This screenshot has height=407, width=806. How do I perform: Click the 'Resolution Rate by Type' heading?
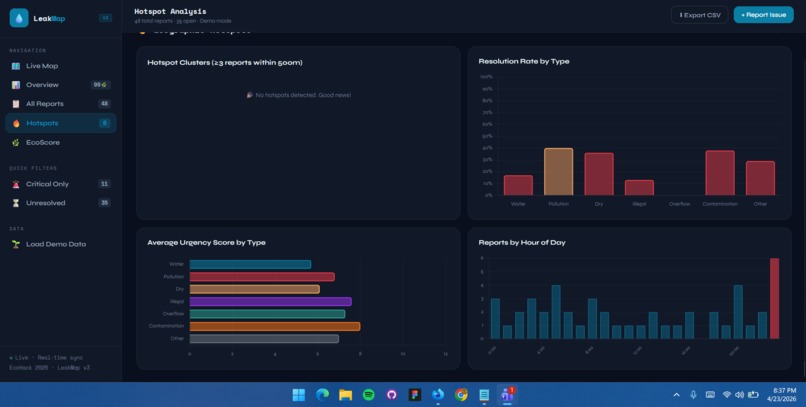coord(524,61)
